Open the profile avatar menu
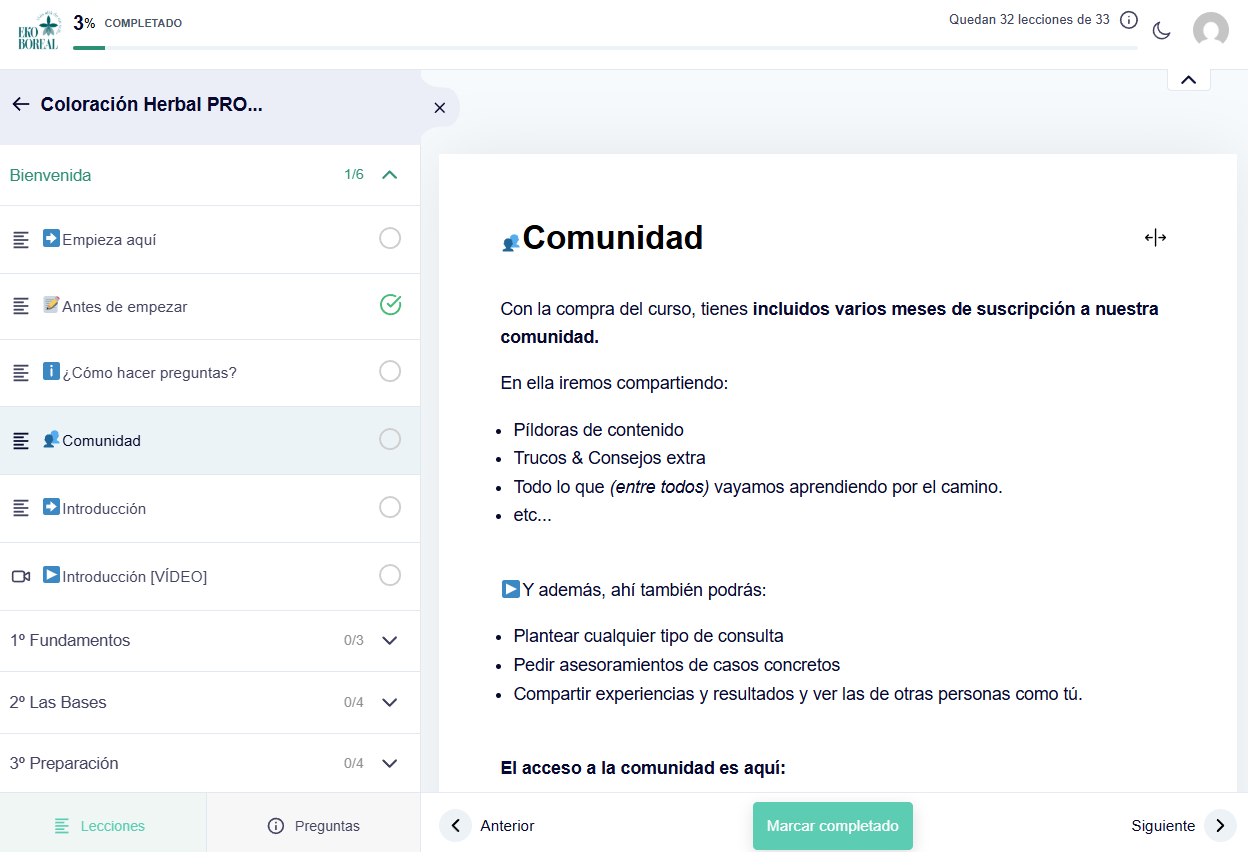Viewport: 1248px width, 852px height. point(1211,30)
